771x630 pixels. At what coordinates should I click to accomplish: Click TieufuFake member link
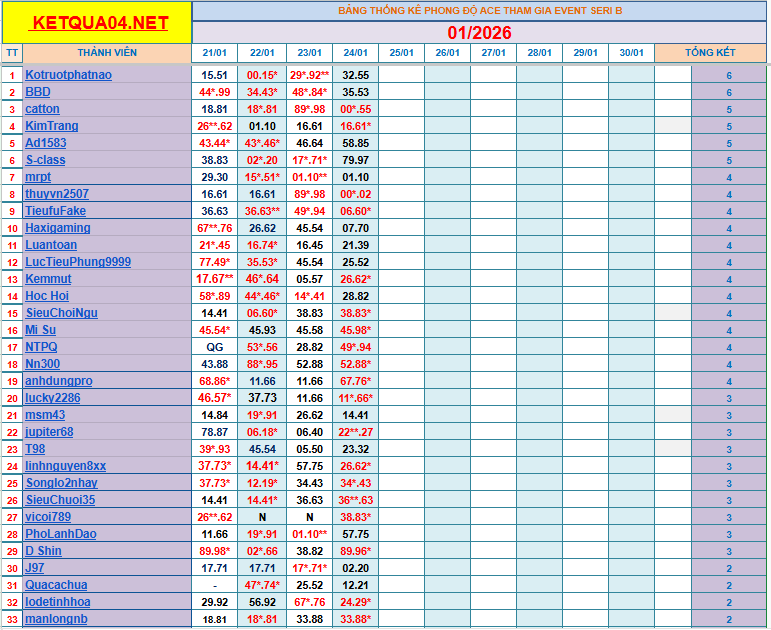56,211
